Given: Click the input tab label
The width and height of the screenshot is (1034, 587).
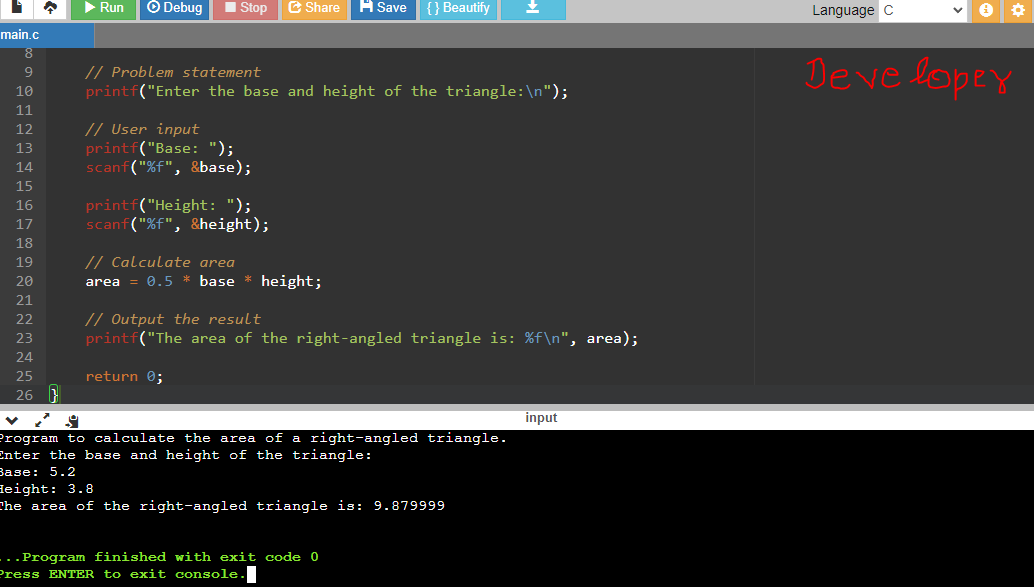Looking at the screenshot, I should 541,418.
